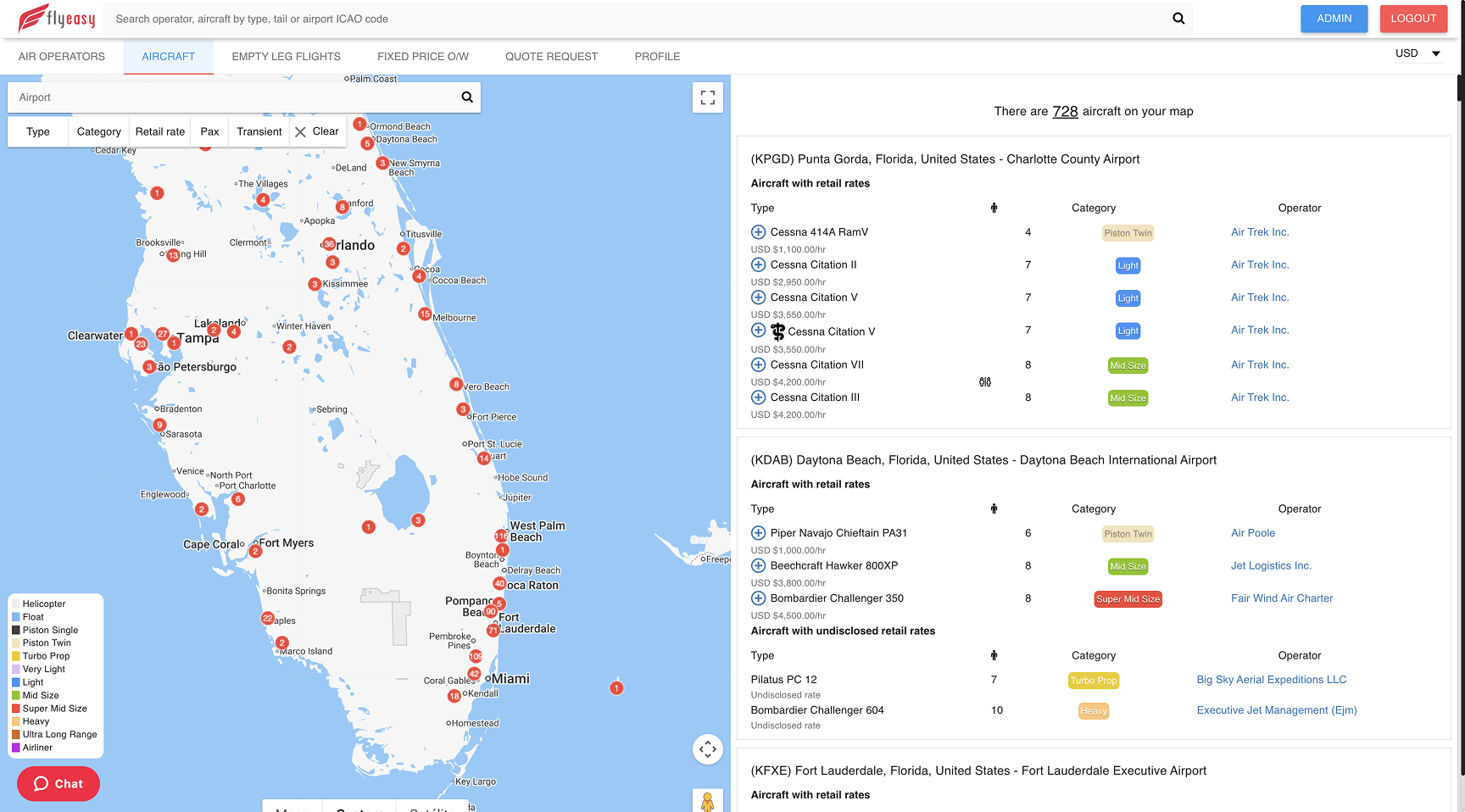This screenshot has width=1465, height=812.
Task: Expand Cessna 414A RamV details plus icon
Action: pos(759,232)
